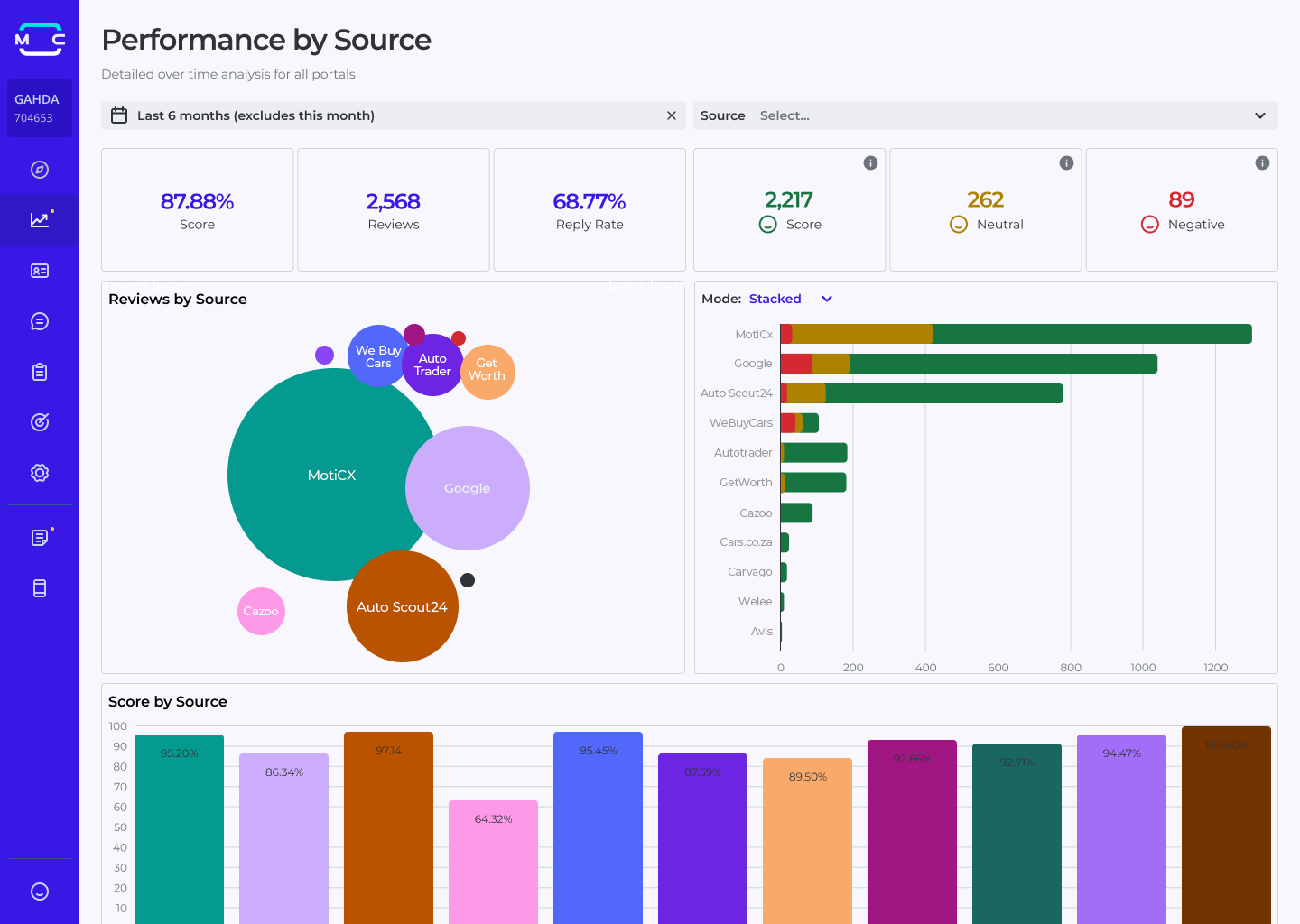Open the settings gear in the sidebar
This screenshot has height=924, width=1300.
pyautogui.click(x=39, y=472)
